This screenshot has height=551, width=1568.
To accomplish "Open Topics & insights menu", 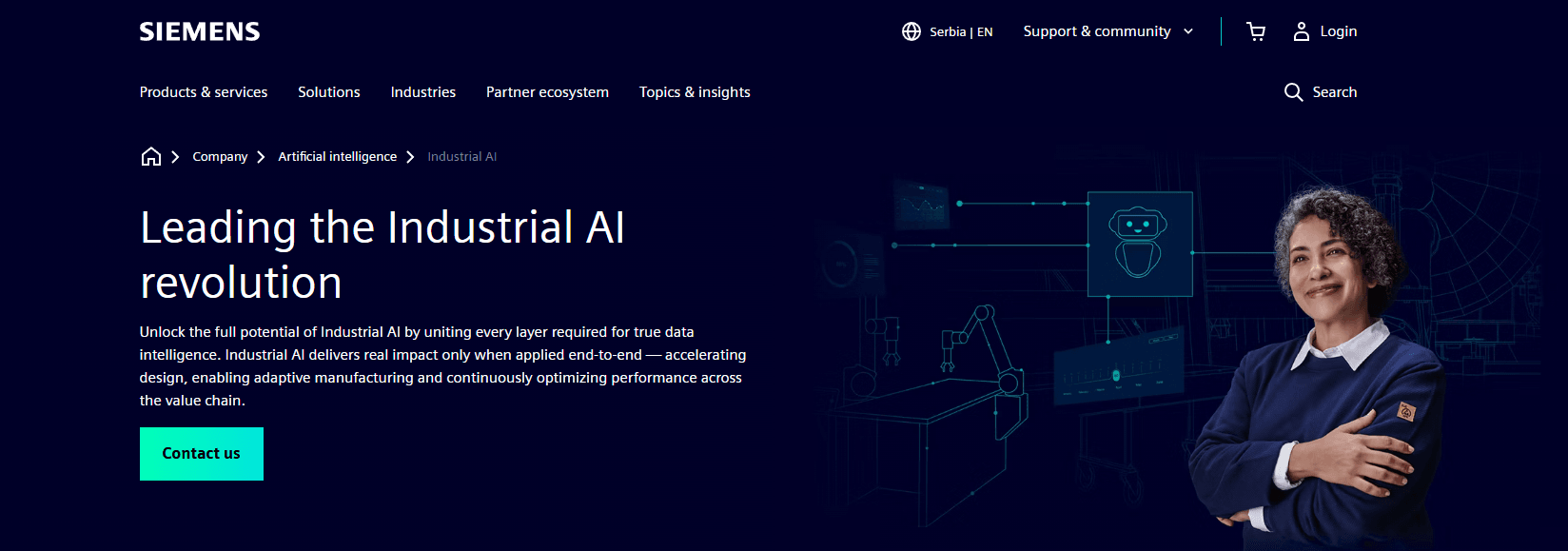I will click(695, 92).
